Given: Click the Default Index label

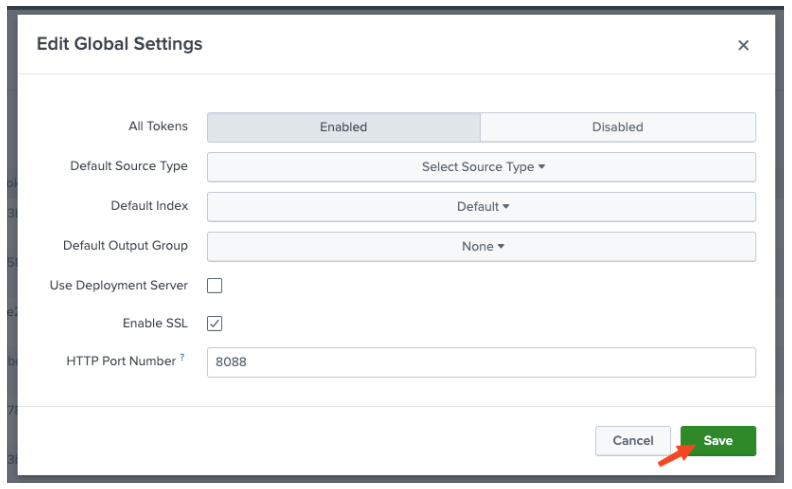Looking at the screenshot, I should point(149,206).
